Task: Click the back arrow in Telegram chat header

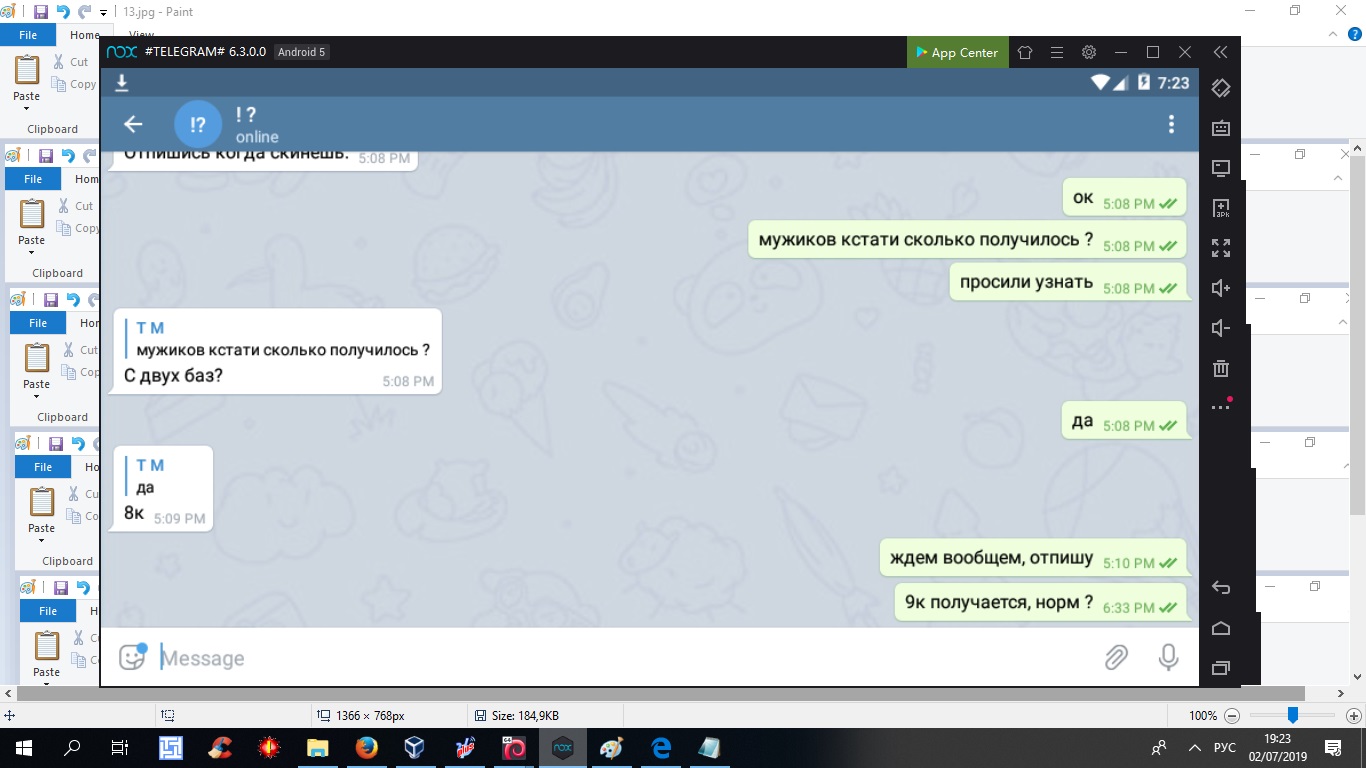Action: (x=133, y=124)
